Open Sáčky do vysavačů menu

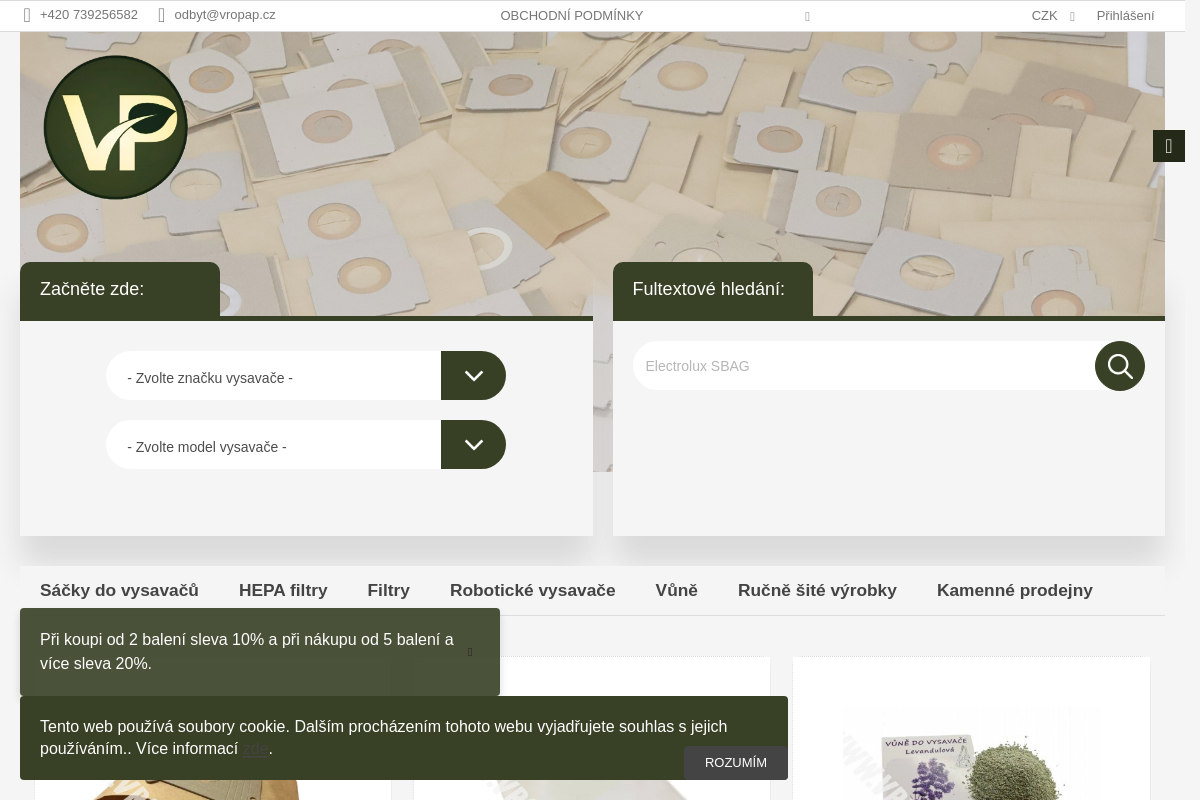[x=119, y=590]
